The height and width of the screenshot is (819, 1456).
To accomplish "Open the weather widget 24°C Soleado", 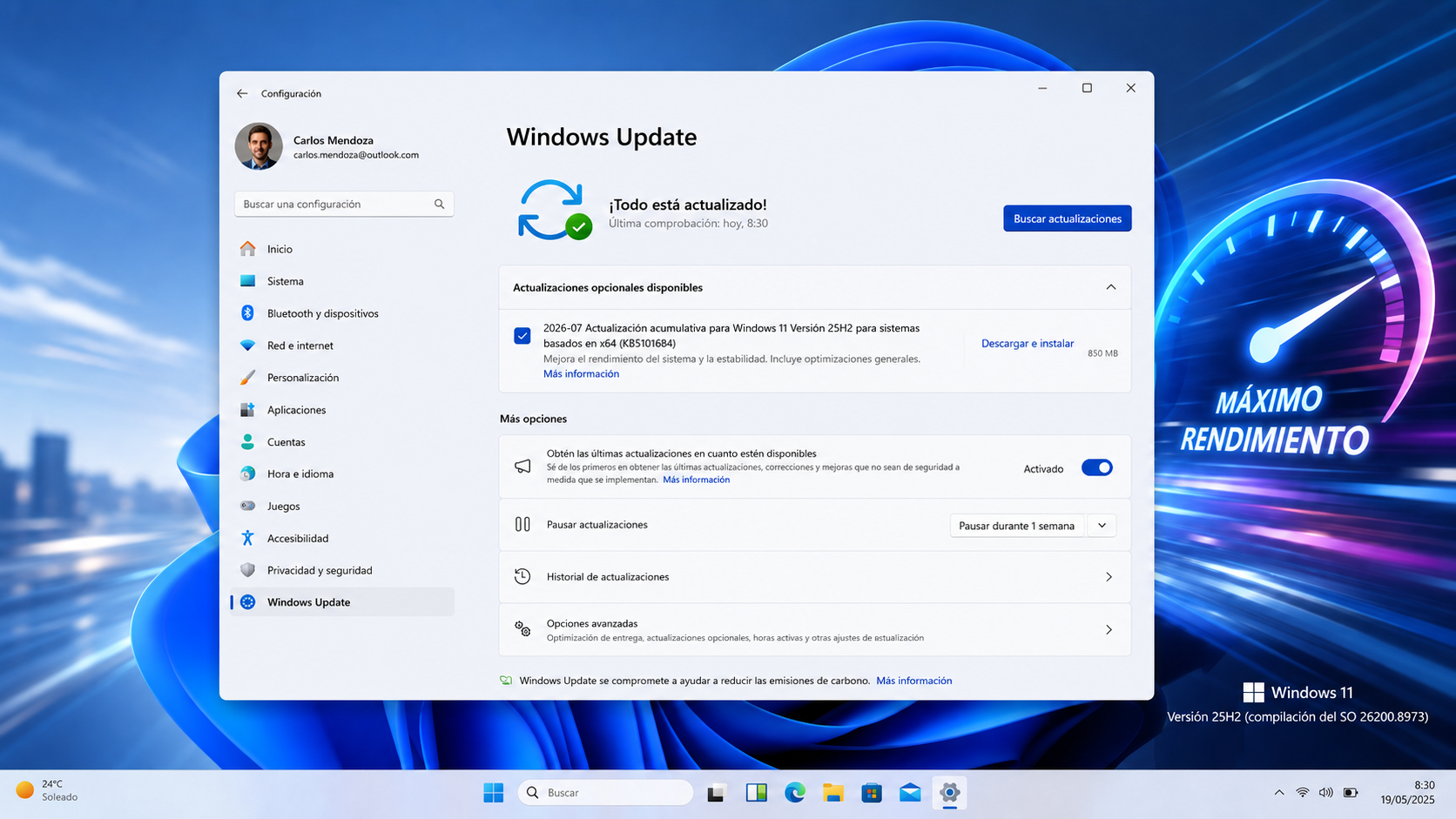I will 47,790.
